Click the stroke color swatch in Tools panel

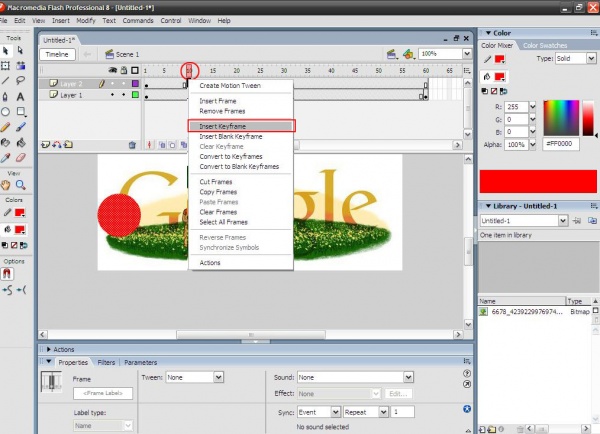click(x=19, y=212)
